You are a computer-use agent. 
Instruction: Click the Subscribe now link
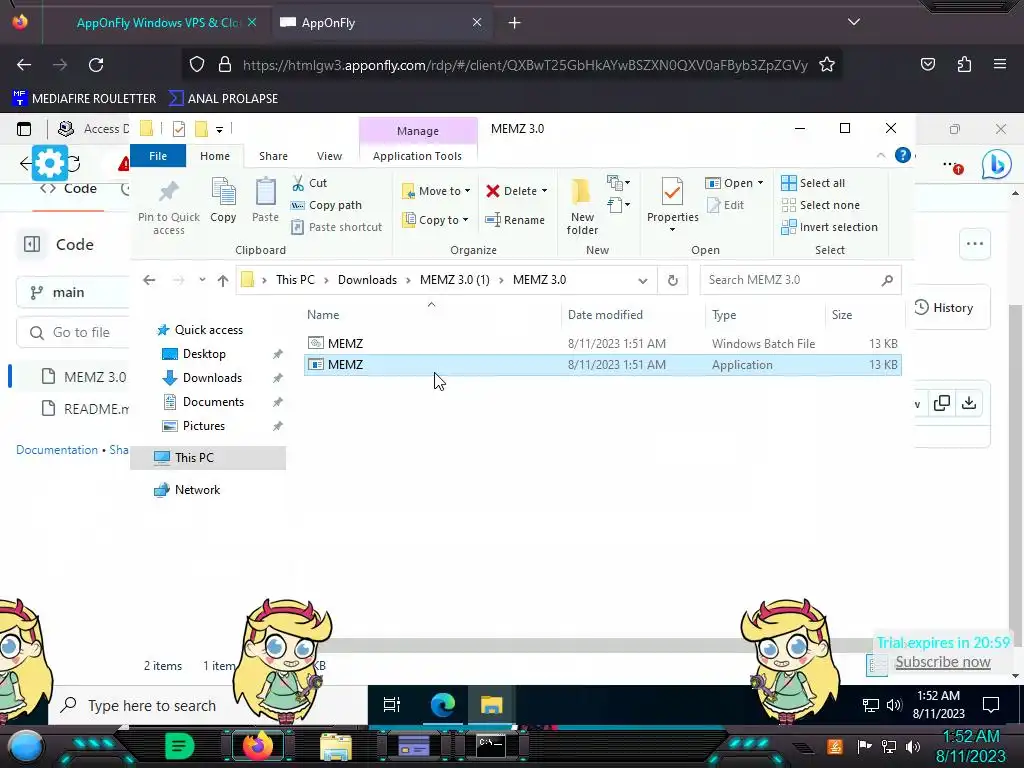tap(942, 662)
